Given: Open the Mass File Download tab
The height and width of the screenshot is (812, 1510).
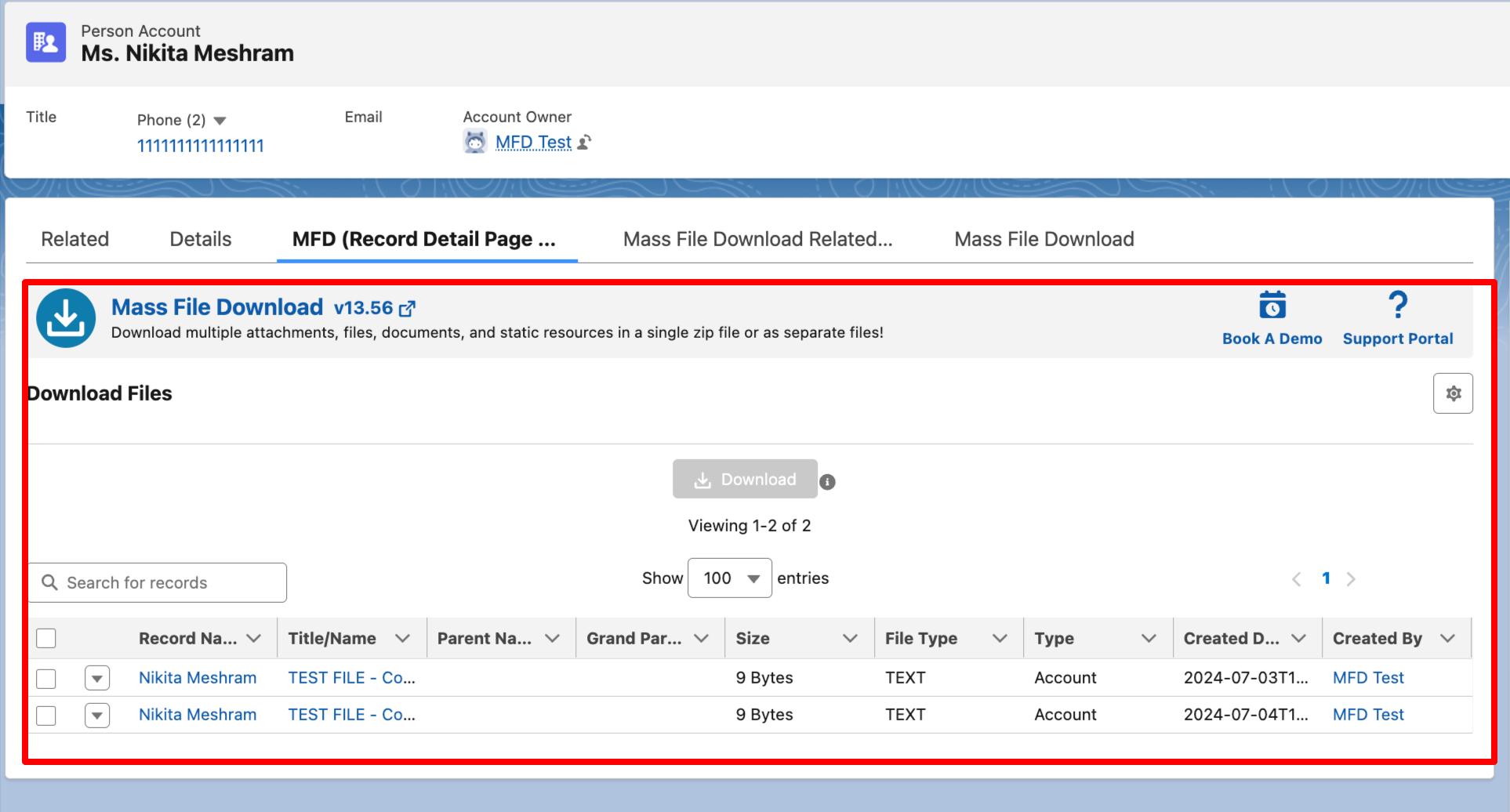Looking at the screenshot, I should (1044, 239).
